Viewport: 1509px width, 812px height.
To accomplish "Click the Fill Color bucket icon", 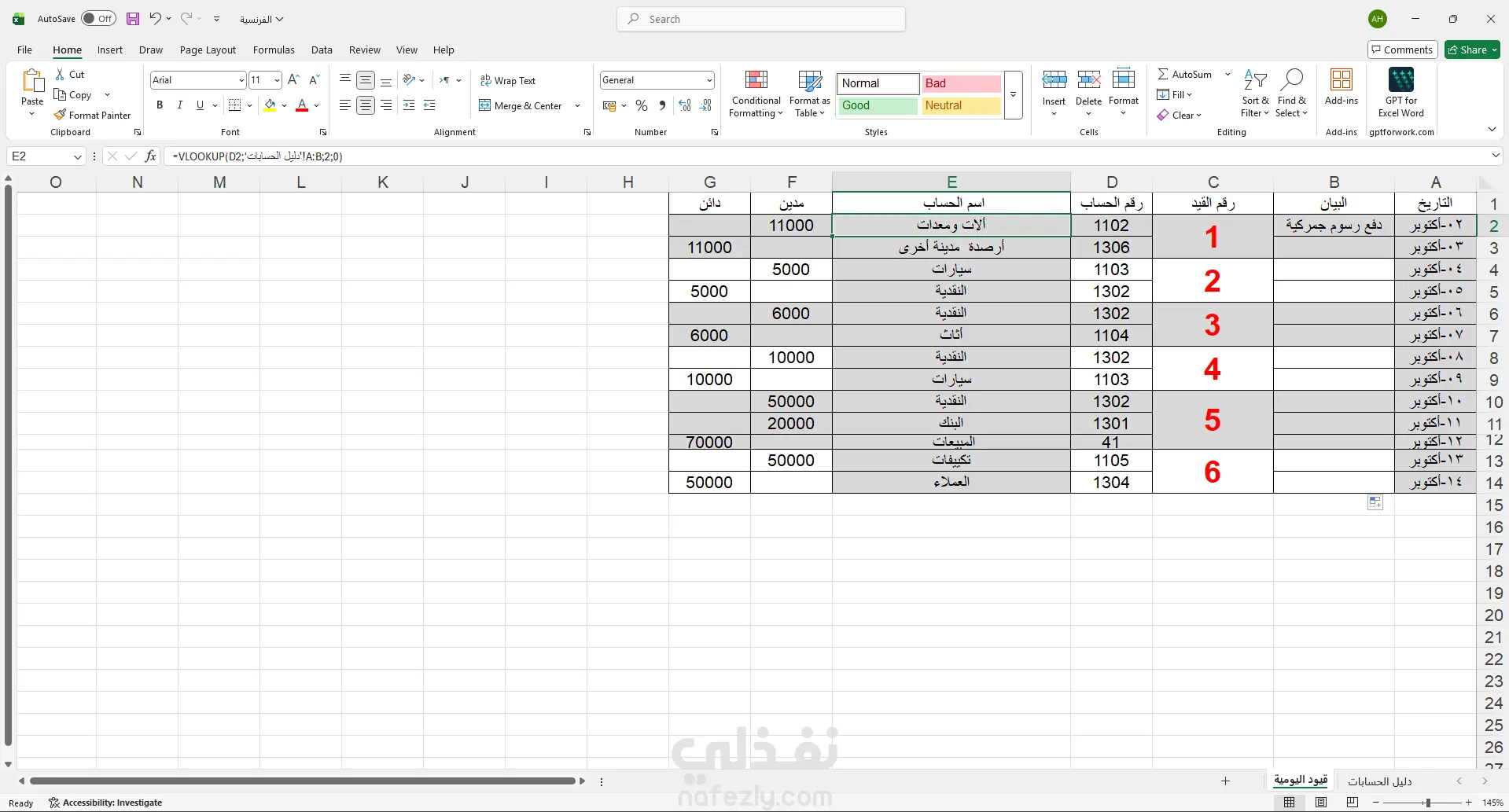I will [x=270, y=105].
